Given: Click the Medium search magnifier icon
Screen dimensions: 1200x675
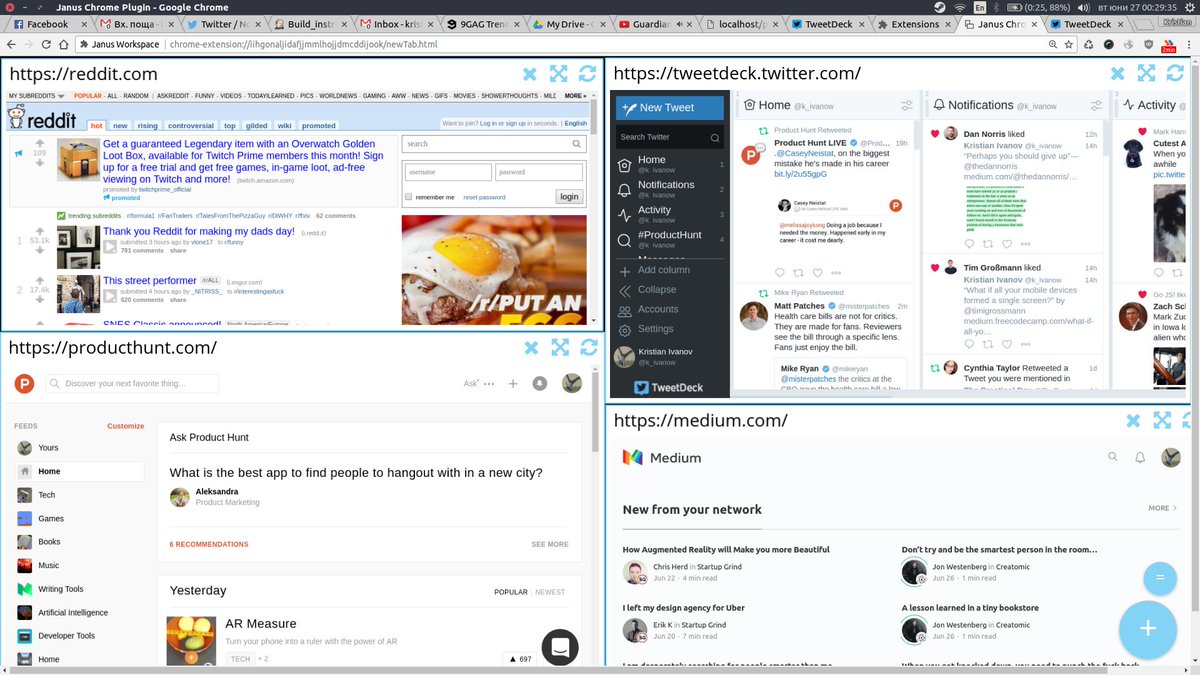Looking at the screenshot, I should pos(1113,457).
